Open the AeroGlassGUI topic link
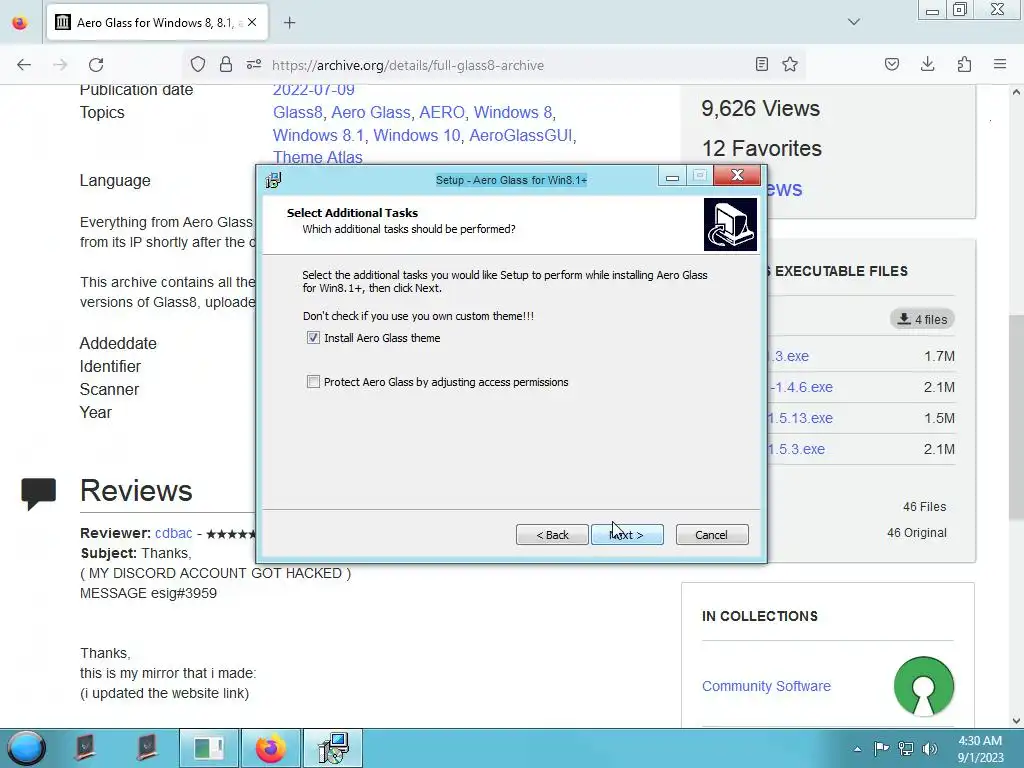 pos(520,135)
